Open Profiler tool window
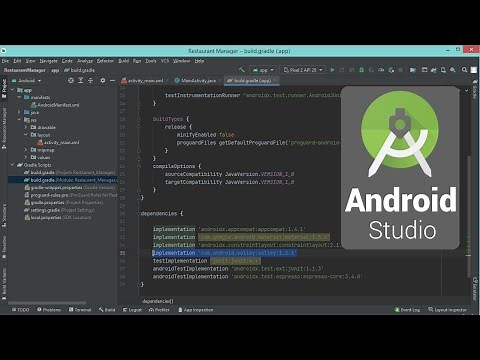480x360 pixels. point(159,310)
